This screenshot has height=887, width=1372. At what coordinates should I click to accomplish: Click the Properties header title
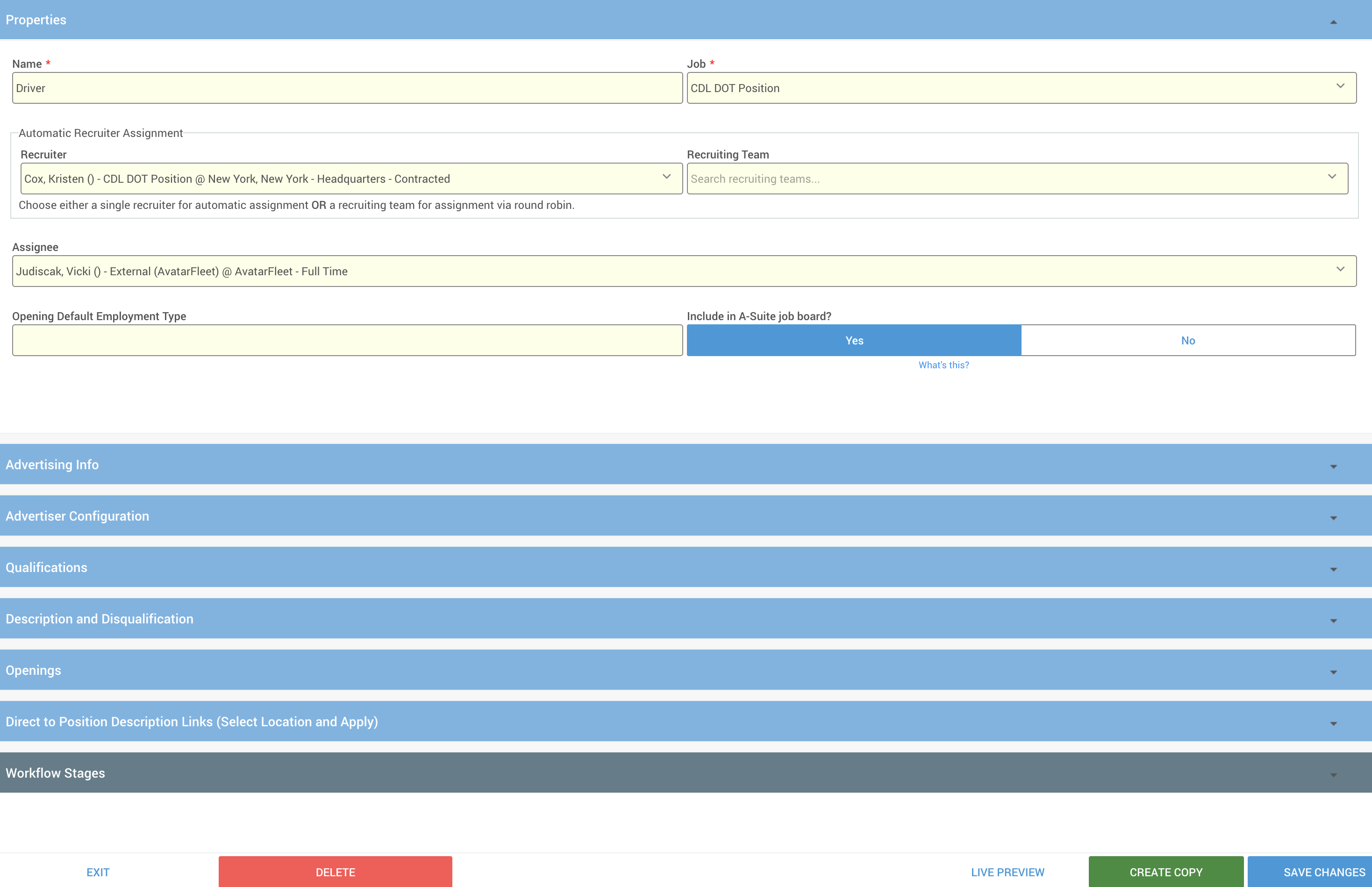36,20
